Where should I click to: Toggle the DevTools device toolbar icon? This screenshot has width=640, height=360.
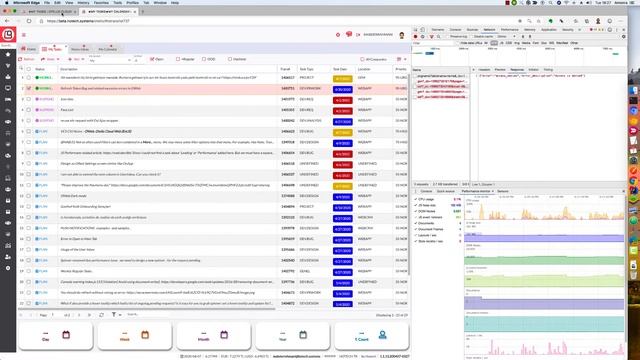(x=422, y=30)
